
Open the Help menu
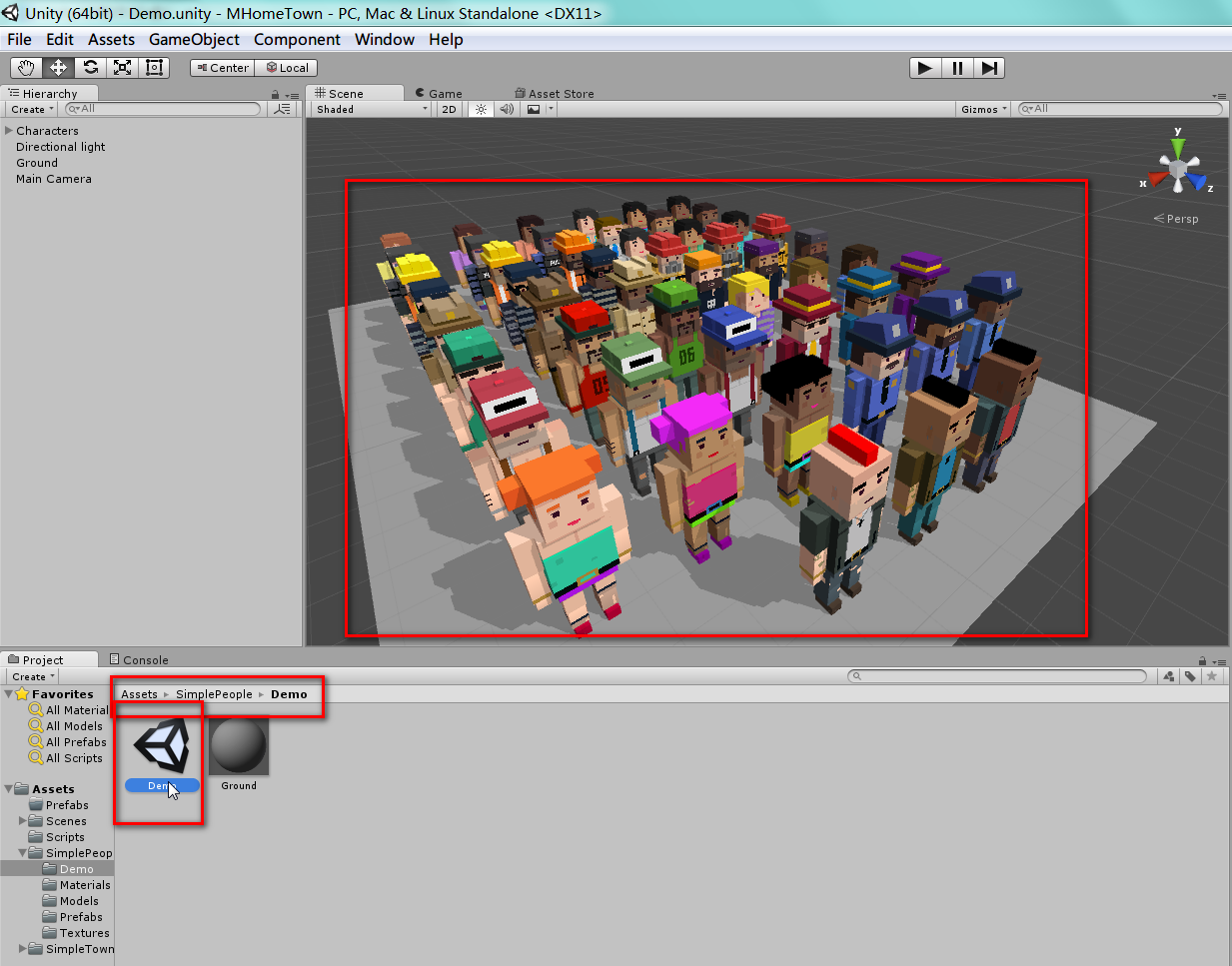tap(446, 39)
